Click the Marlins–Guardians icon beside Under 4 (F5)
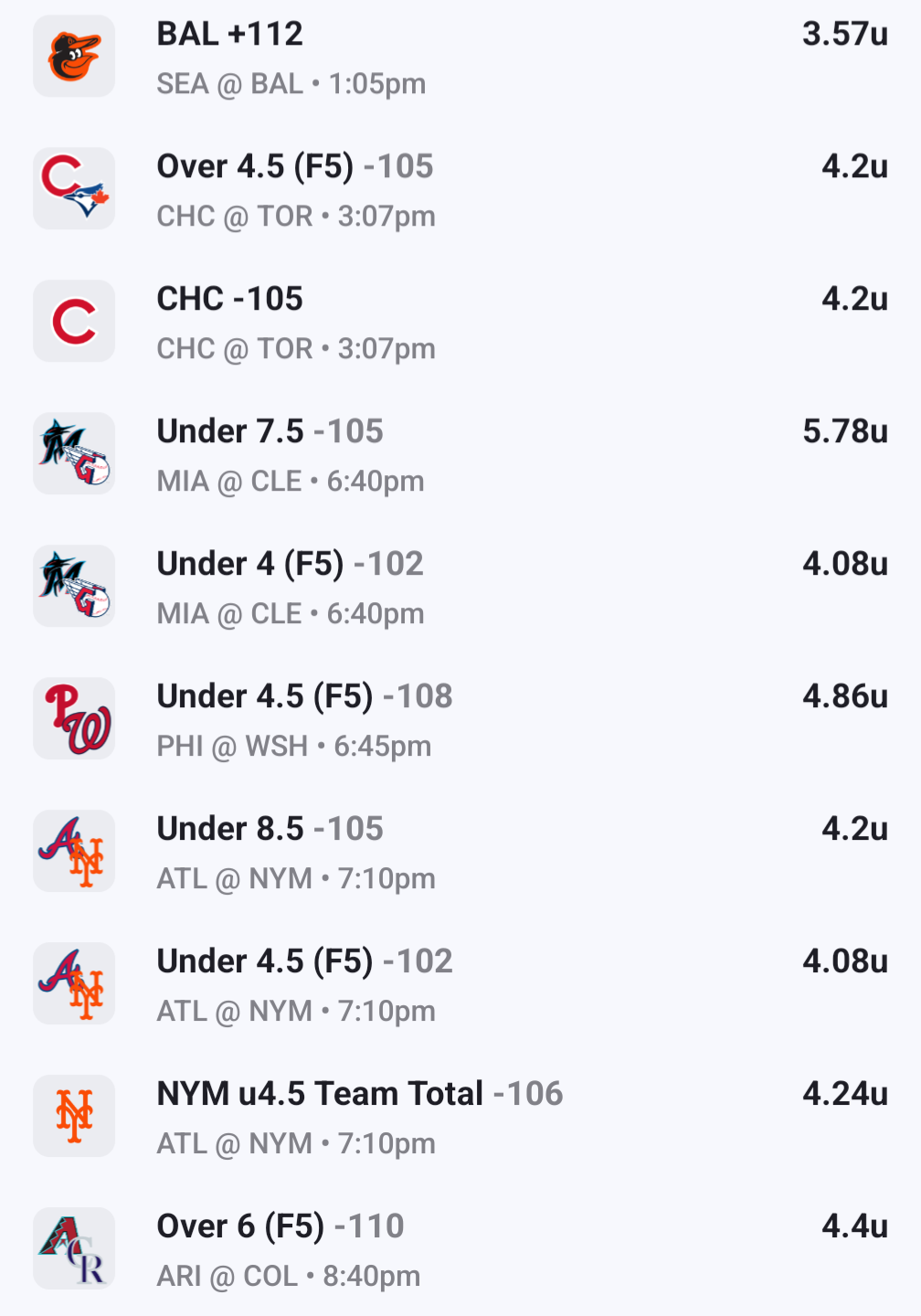921x1316 pixels. (x=74, y=587)
